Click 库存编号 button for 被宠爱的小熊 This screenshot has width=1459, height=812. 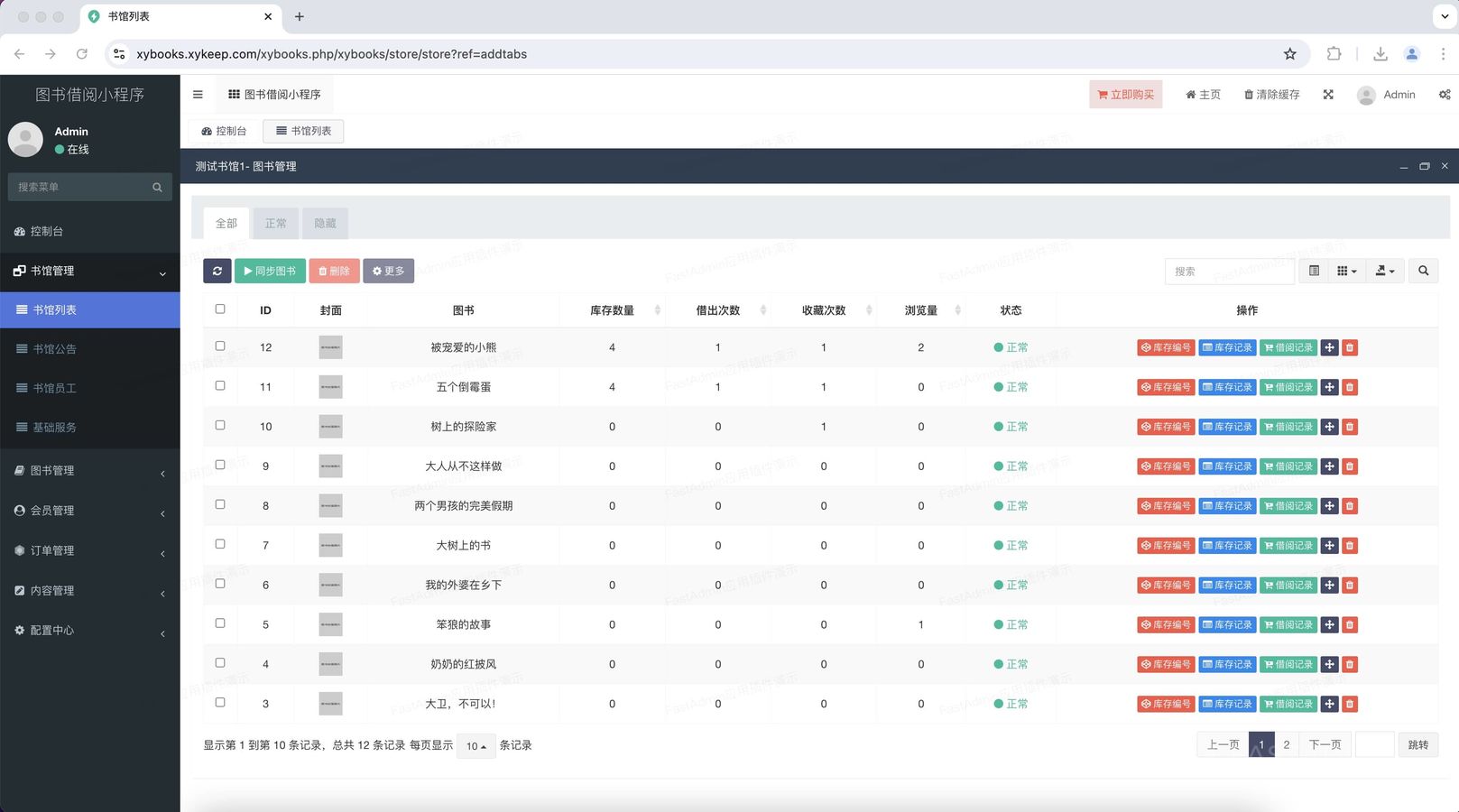tap(1166, 347)
